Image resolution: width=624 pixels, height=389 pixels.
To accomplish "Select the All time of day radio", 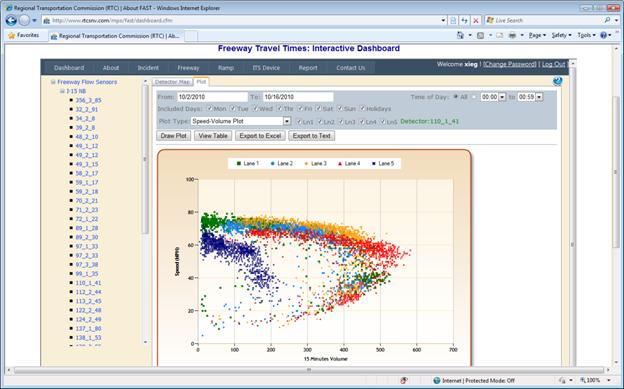I will pos(456,97).
